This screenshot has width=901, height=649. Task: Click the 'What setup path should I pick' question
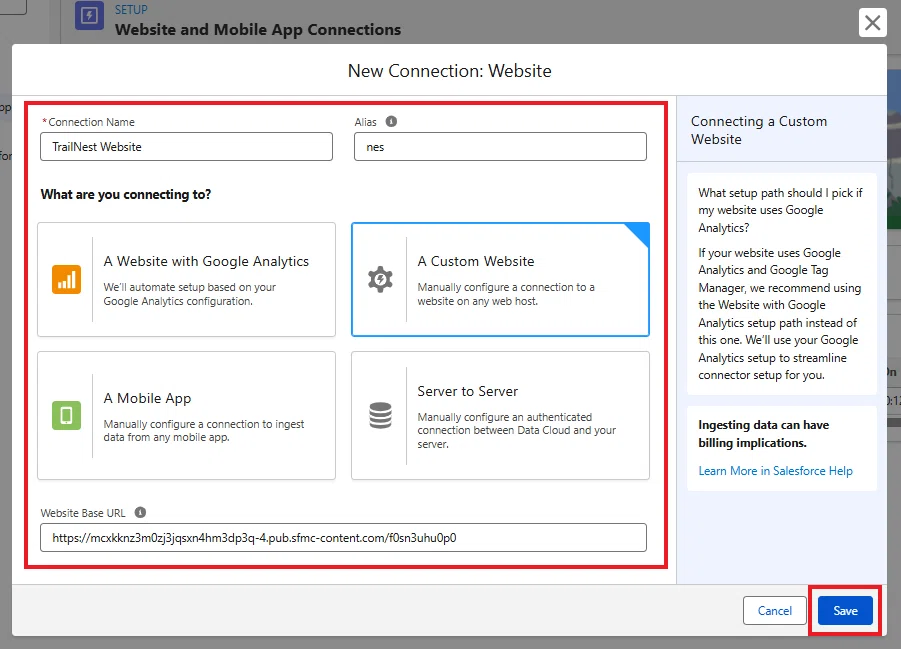(780, 210)
